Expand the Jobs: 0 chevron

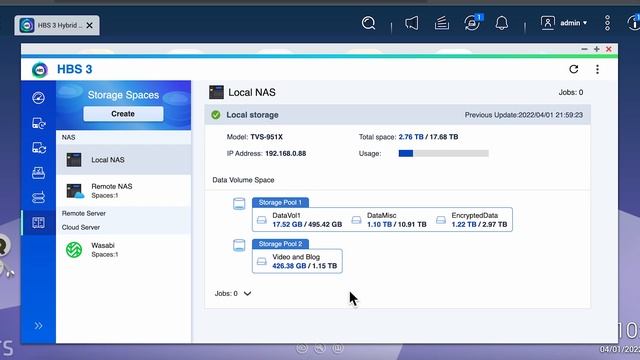[247, 293]
